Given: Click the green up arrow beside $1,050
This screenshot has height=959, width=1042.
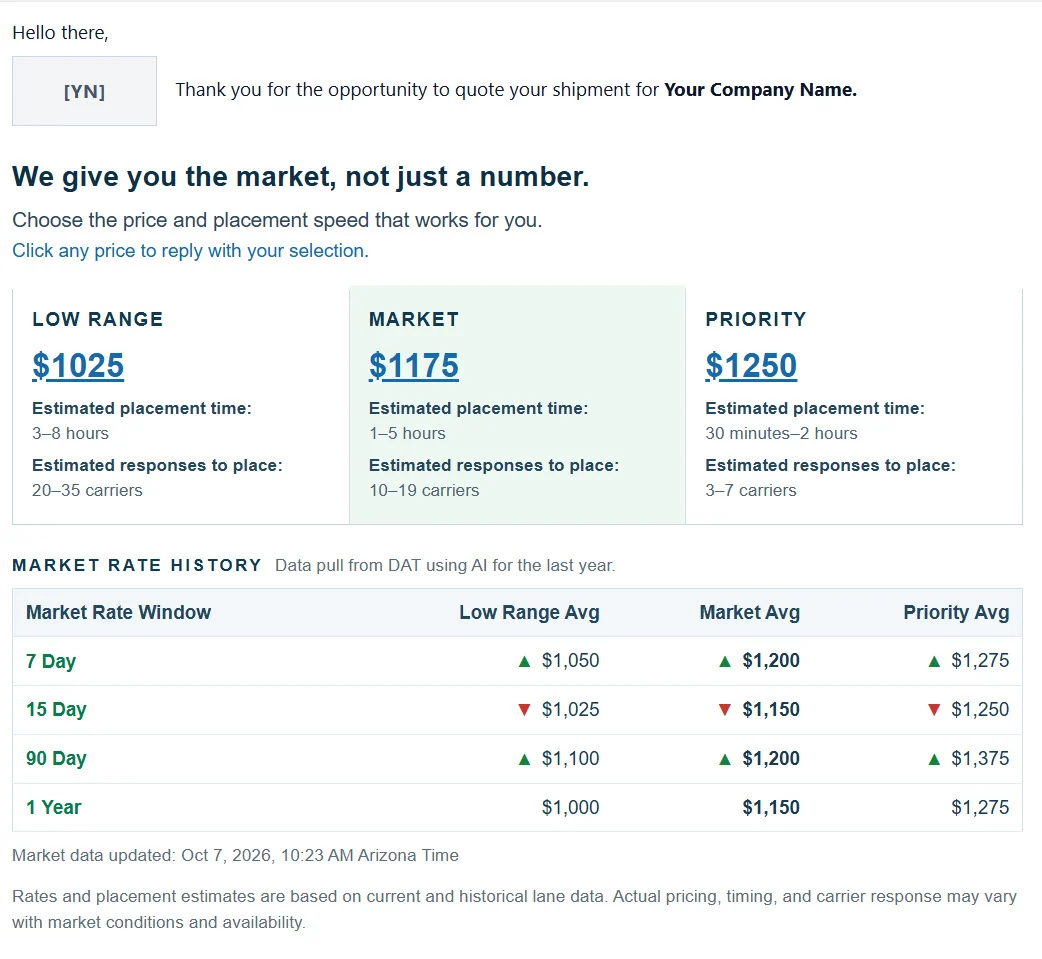Looking at the screenshot, I should (524, 661).
